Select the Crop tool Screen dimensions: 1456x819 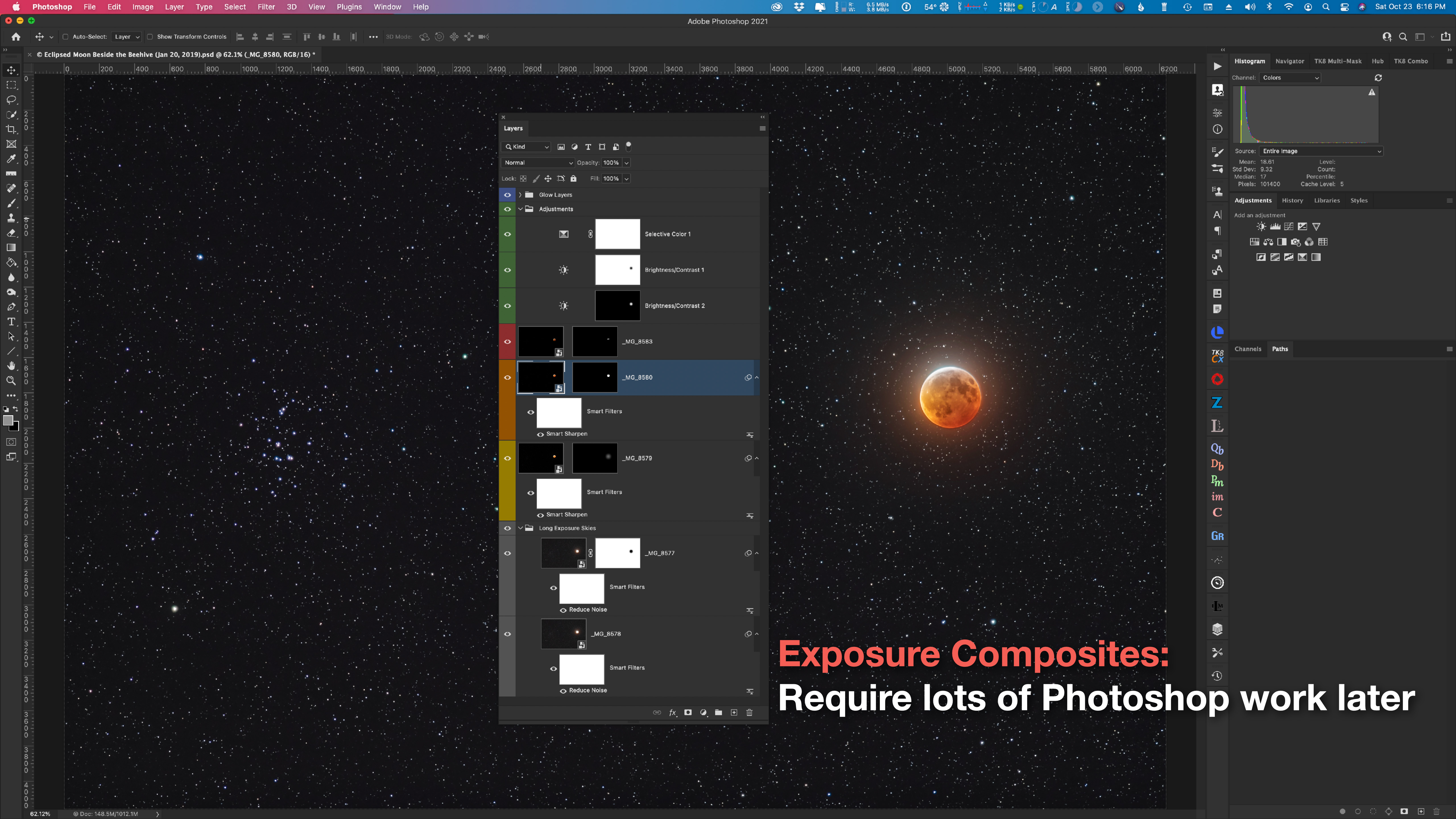coord(11,129)
